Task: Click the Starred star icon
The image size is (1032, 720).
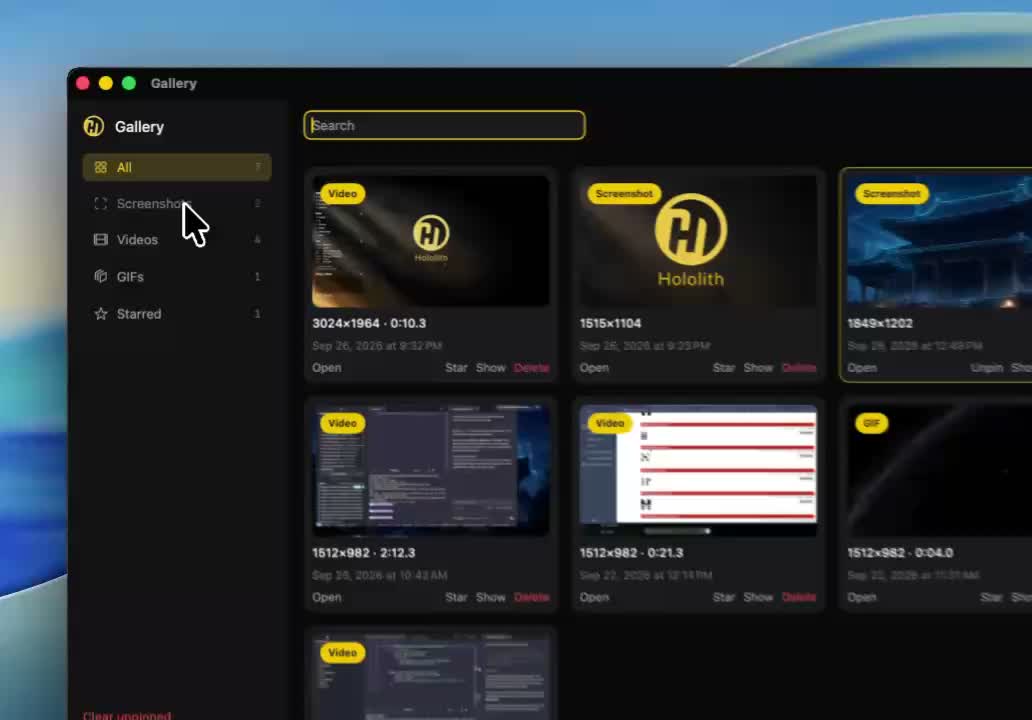Action: click(101, 314)
